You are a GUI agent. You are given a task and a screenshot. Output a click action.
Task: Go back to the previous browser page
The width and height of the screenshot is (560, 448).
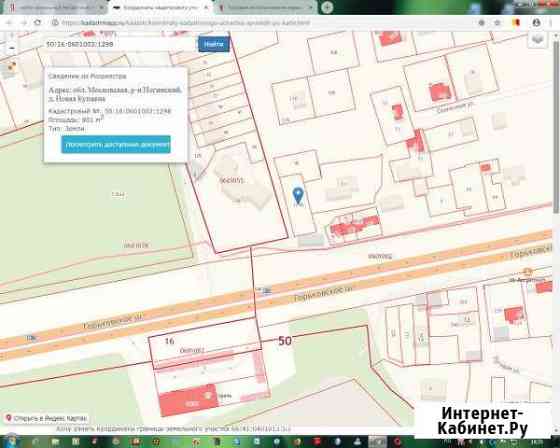(9, 23)
